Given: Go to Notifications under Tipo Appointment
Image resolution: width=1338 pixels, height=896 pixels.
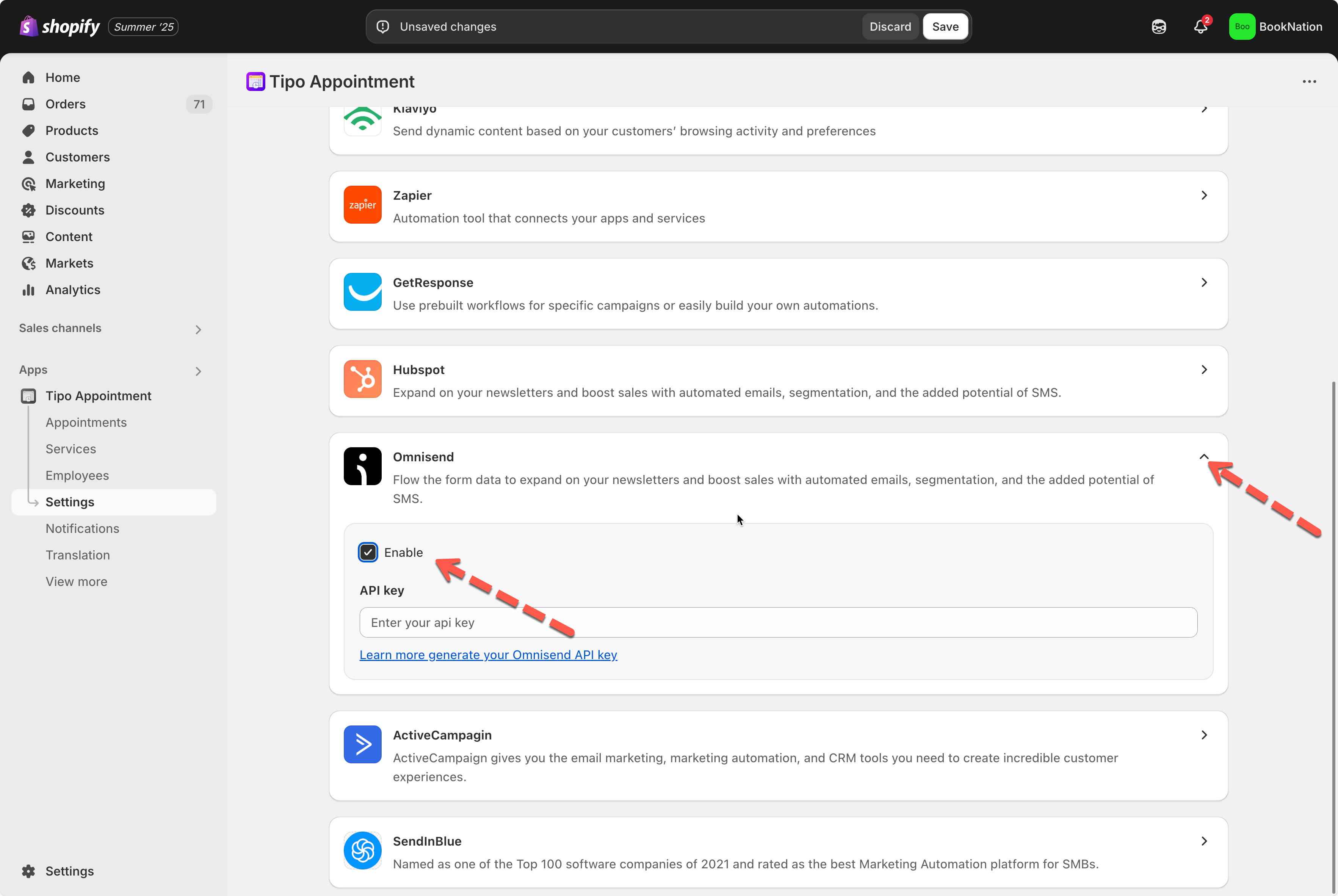Looking at the screenshot, I should coord(82,529).
